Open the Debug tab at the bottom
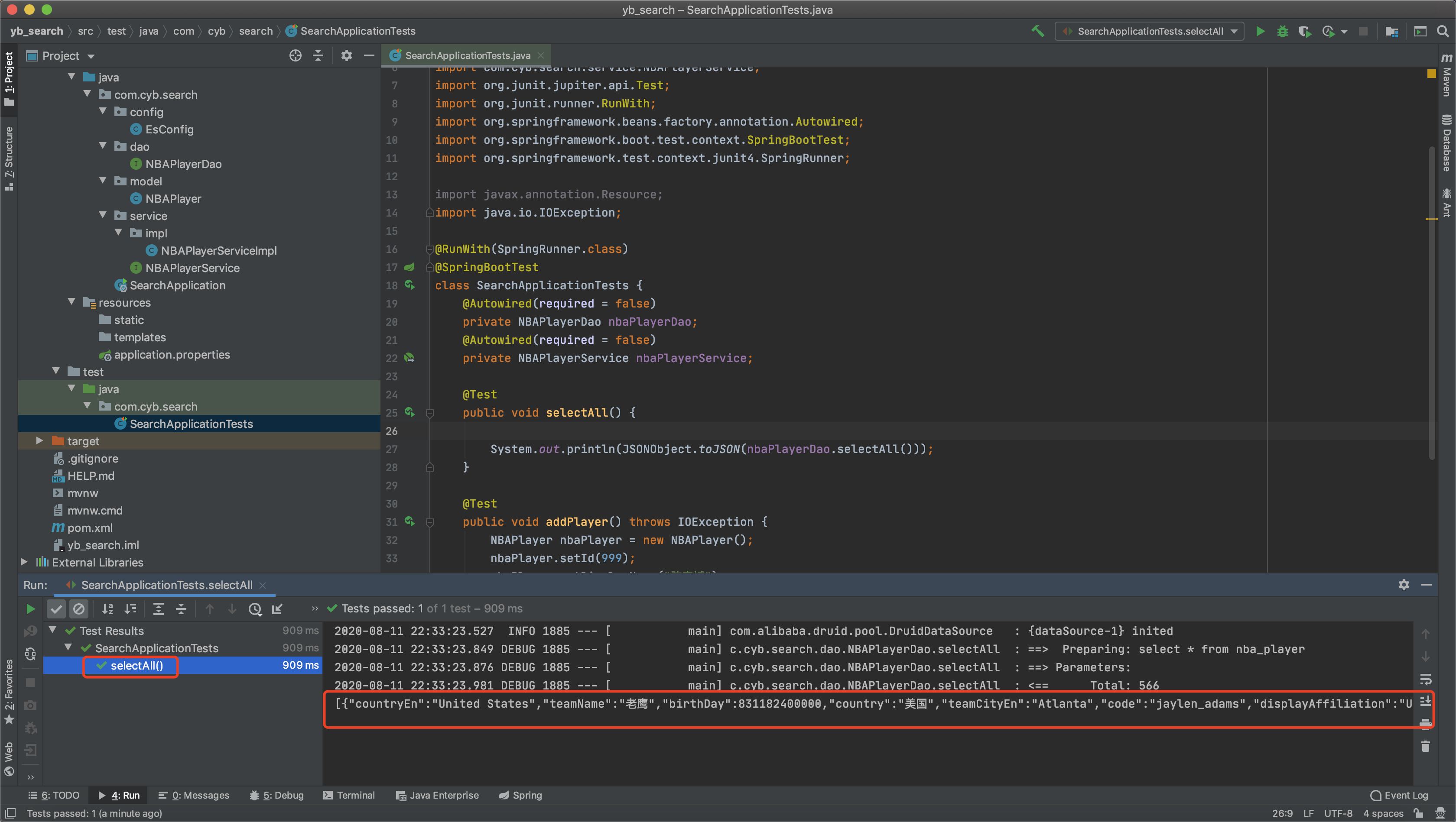The image size is (1456, 822). click(276, 795)
